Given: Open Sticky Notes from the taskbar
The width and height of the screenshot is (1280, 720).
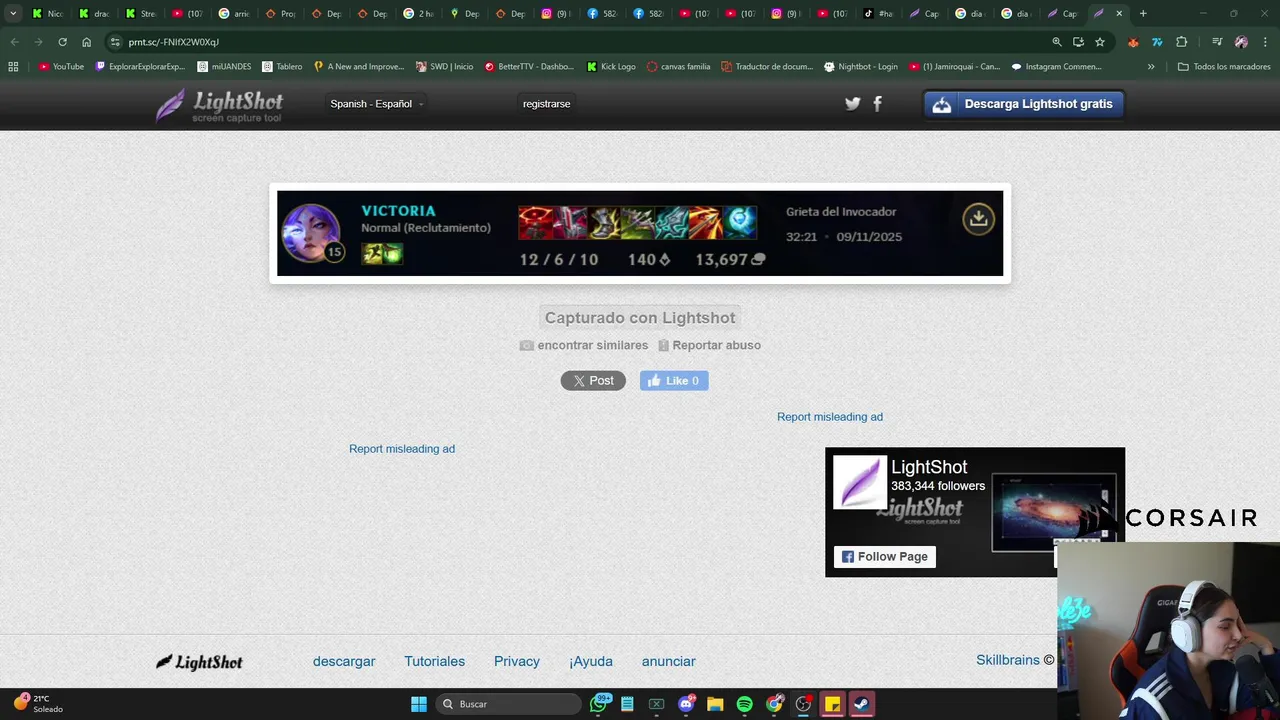Looking at the screenshot, I should pos(832,704).
